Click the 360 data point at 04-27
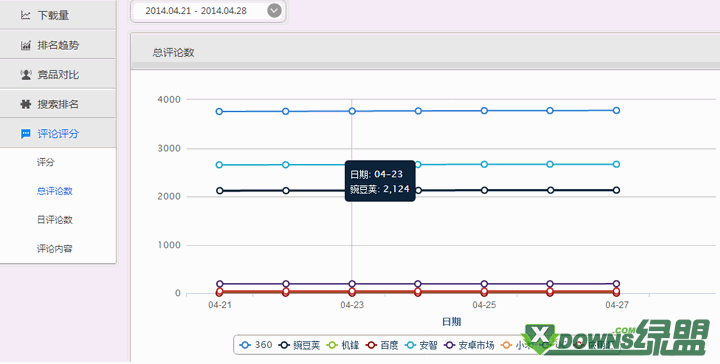 (x=616, y=111)
